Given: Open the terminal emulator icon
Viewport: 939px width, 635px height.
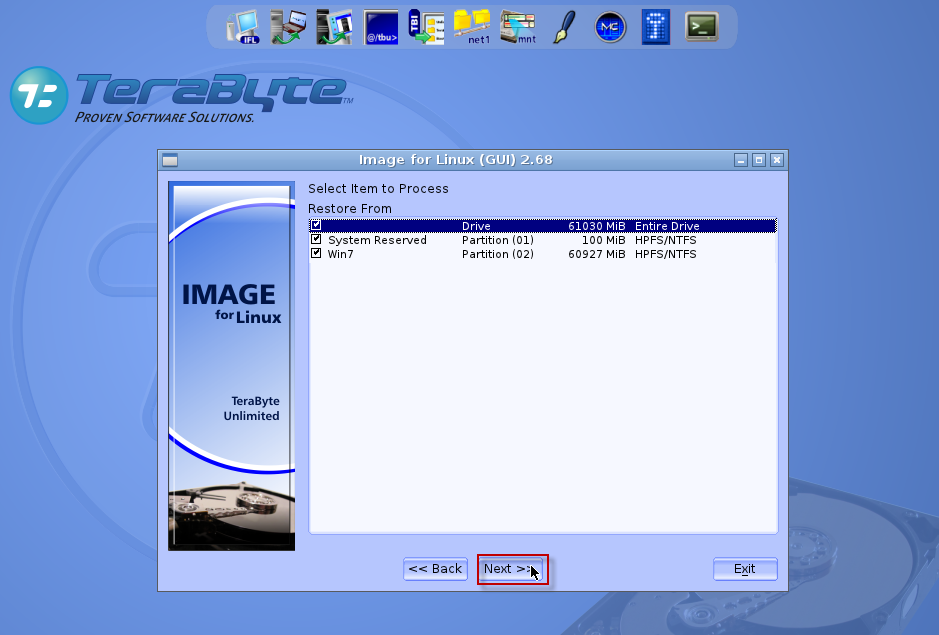Looking at the screenshot, I should point(701,26).
